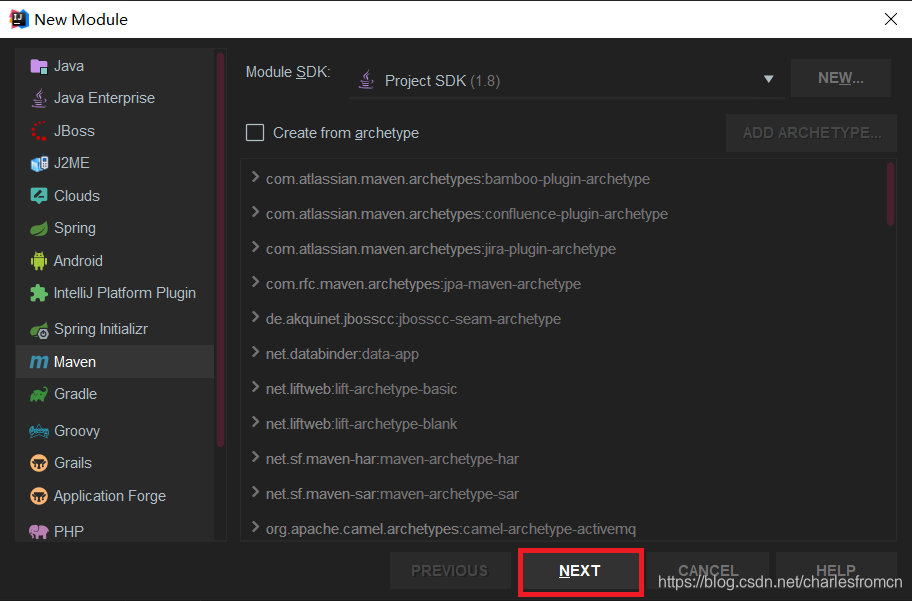Click the Maven 'm' icon
This screenshot has height=601, width=912.
coord(39,362)
